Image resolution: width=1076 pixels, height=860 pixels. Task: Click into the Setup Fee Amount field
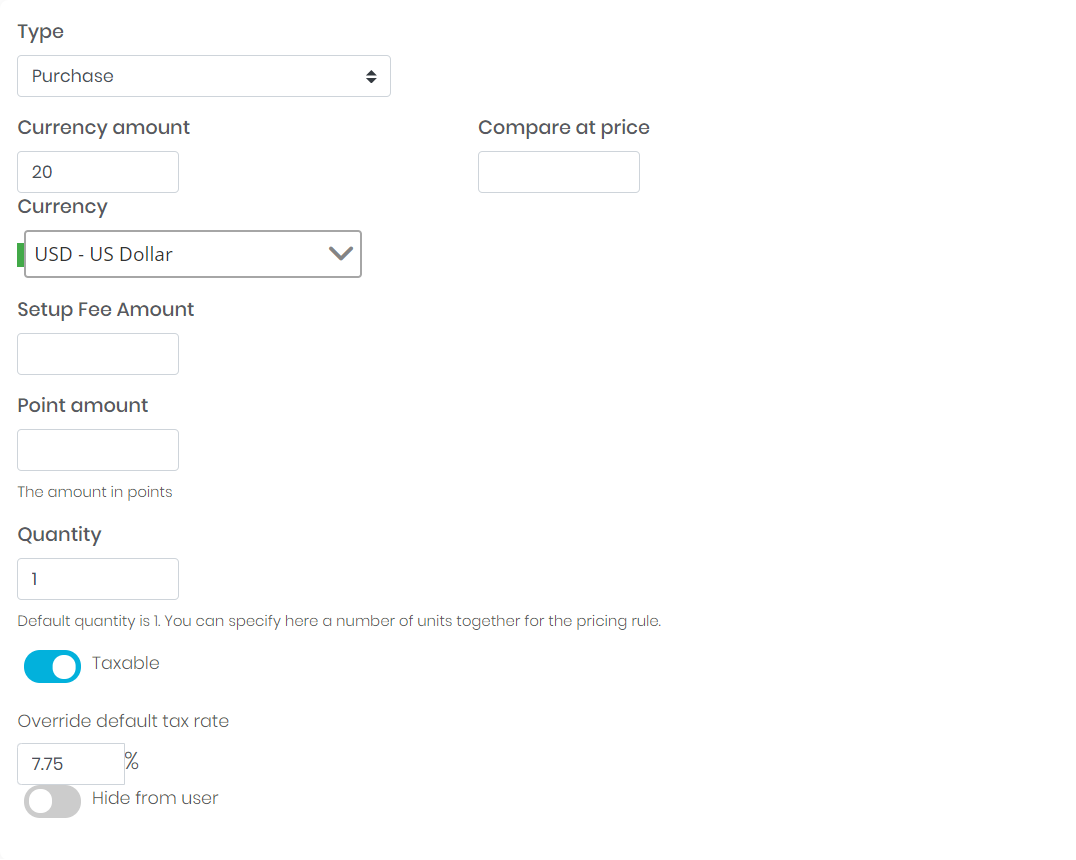pos(98,354)
